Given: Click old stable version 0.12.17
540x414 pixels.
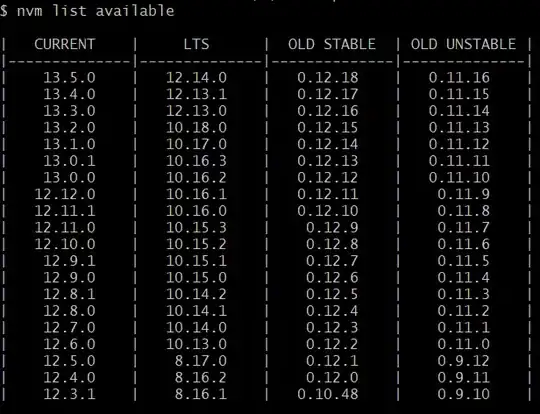Looking at the screenshot, I should [x=328, y=94].
